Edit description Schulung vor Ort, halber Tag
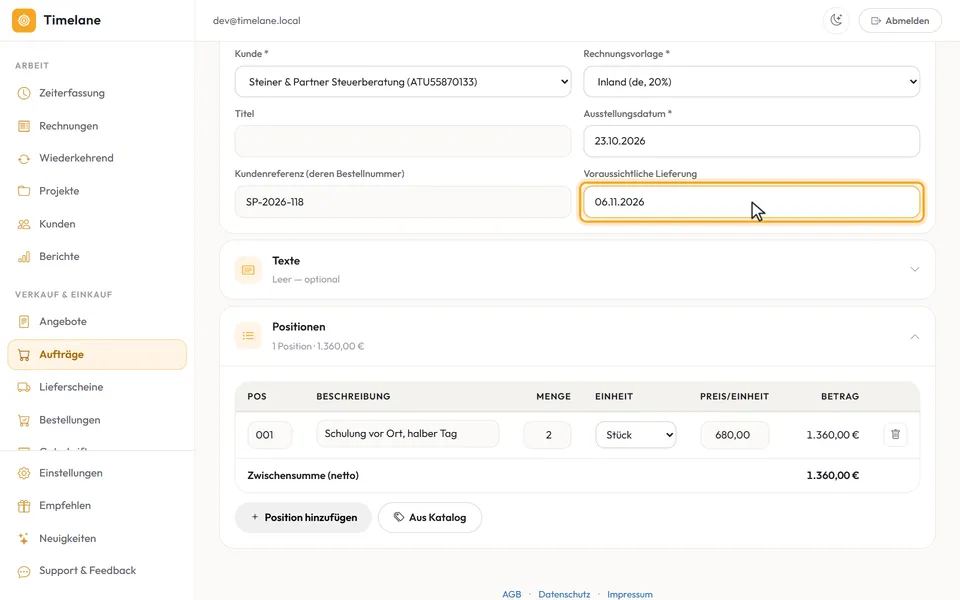The image size is (960, 600). click(408, 433)
